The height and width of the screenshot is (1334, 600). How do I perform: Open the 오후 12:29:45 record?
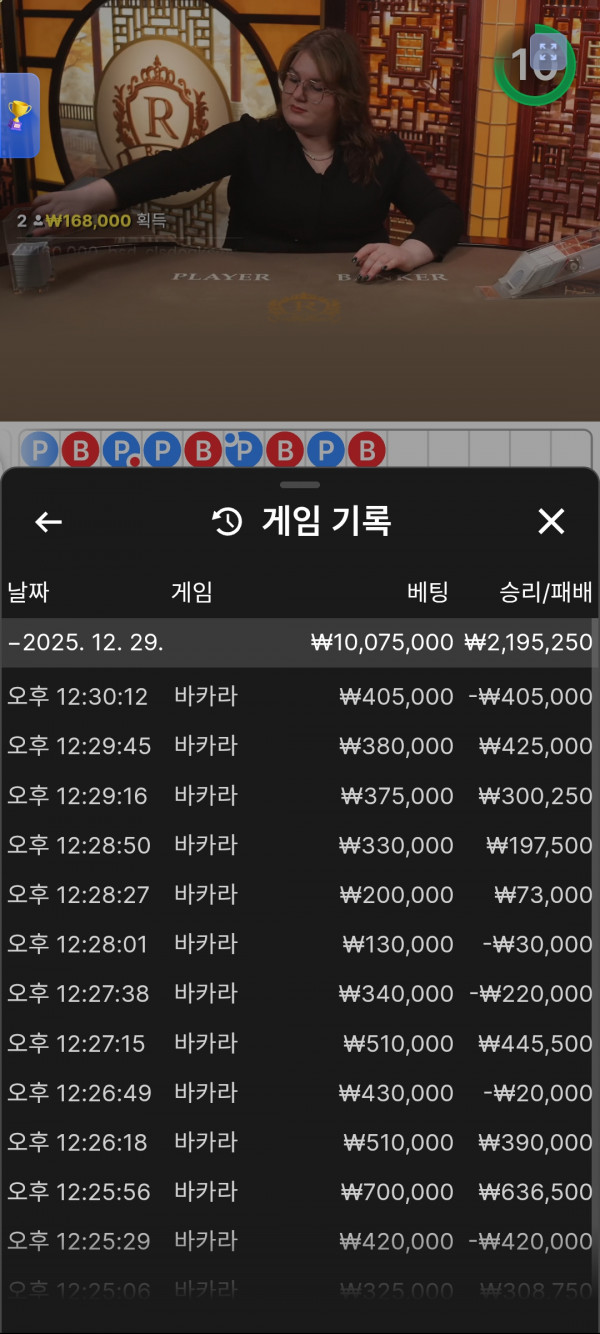298,746
